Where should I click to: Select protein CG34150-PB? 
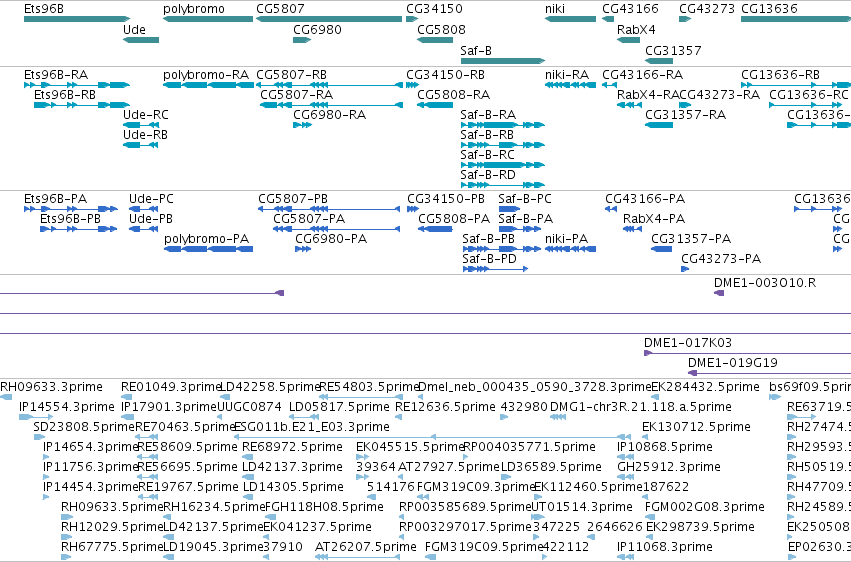click(x=413, y=209)
